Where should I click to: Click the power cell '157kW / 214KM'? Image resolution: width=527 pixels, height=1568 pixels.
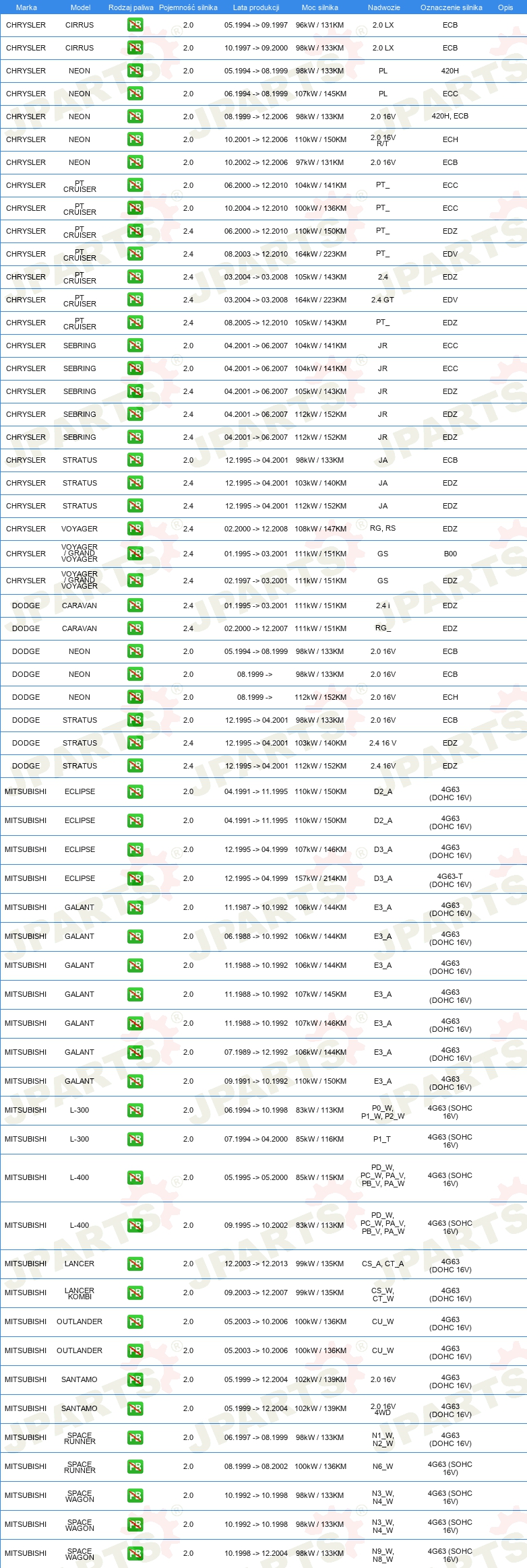point(320,878)
